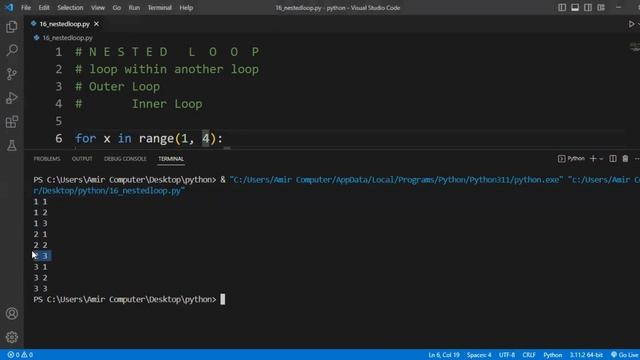
Task: Open the File menu
Action: point(26,8)
